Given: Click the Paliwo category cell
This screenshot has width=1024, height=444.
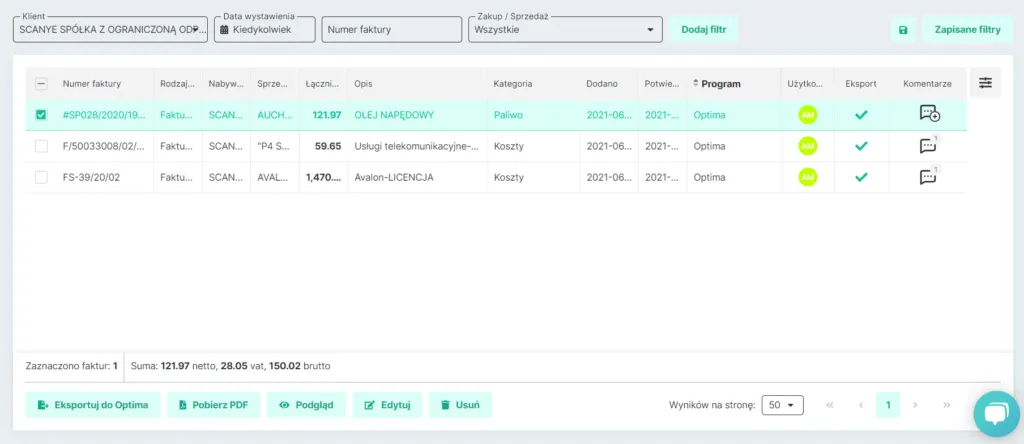Looking at the screenshot, I should [509, 114].
